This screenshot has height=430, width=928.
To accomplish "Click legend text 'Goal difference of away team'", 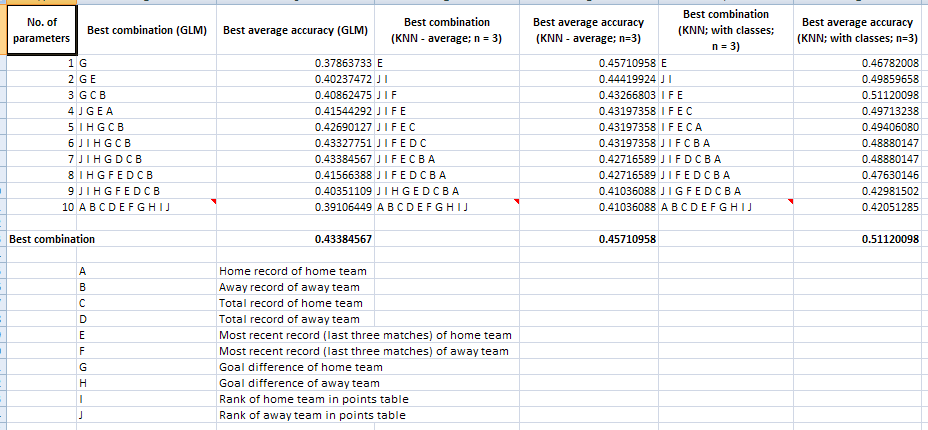I will [x=299, y=383].
